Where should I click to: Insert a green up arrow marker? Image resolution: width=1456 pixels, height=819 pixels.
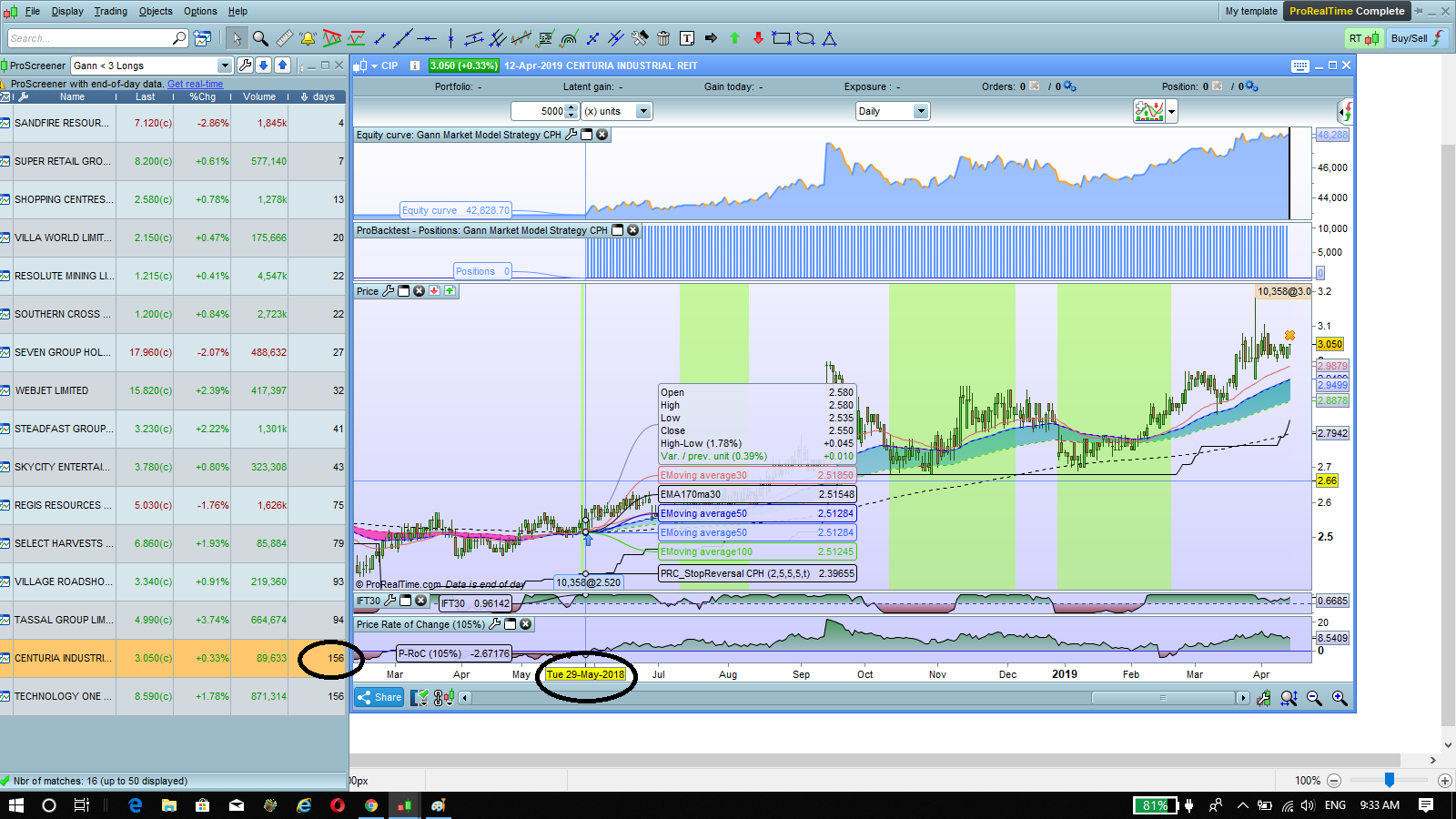[x=734, y=38]
